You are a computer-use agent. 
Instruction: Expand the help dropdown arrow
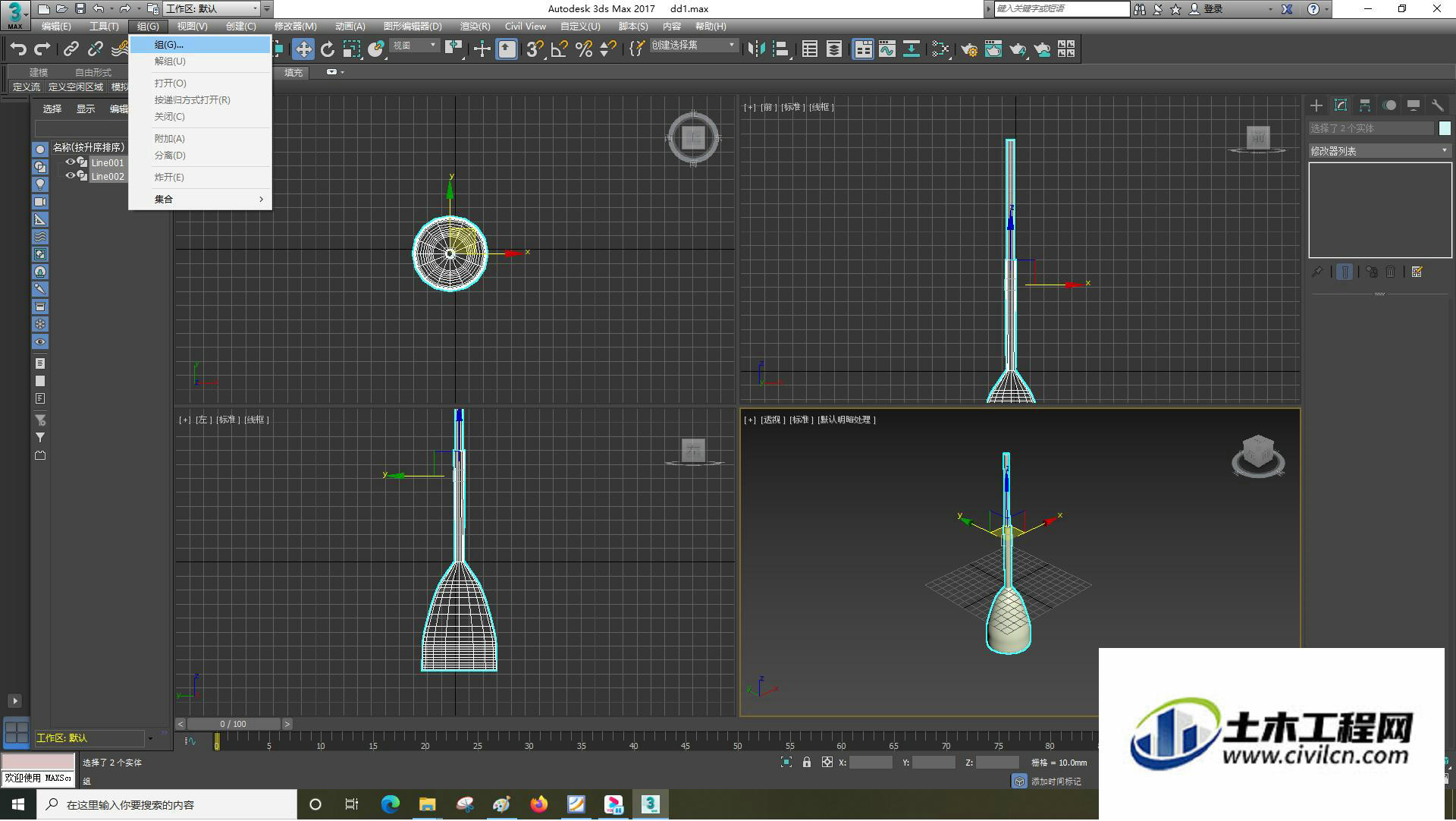pos(1326,9)
